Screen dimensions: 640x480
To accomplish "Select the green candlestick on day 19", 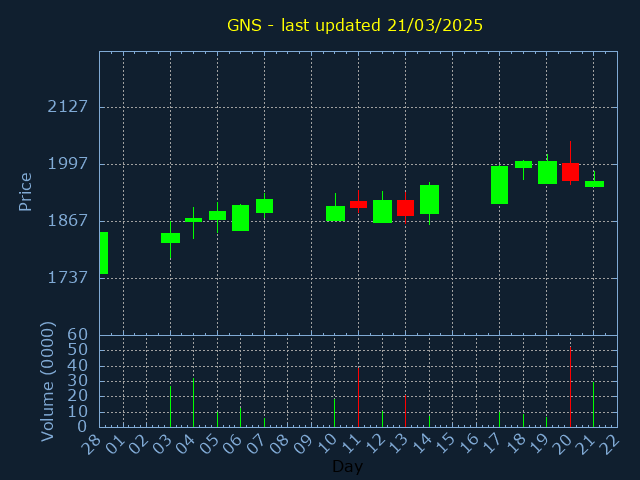I will coord(547,172).
